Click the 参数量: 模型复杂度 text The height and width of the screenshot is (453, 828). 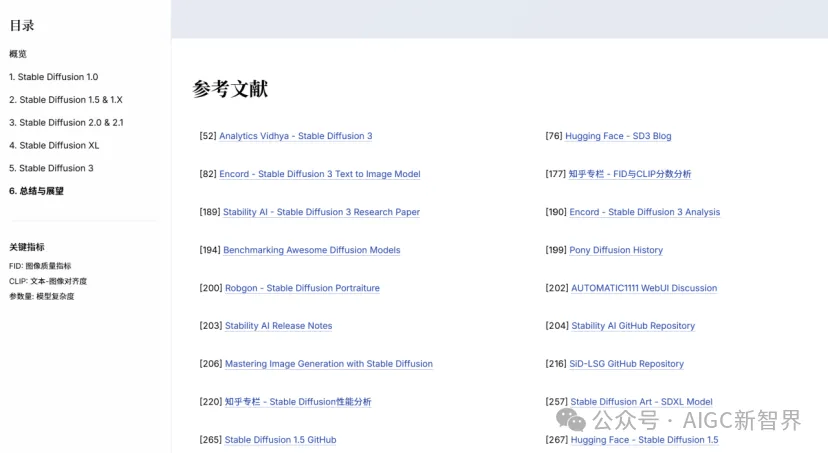[x=42, y=296]
